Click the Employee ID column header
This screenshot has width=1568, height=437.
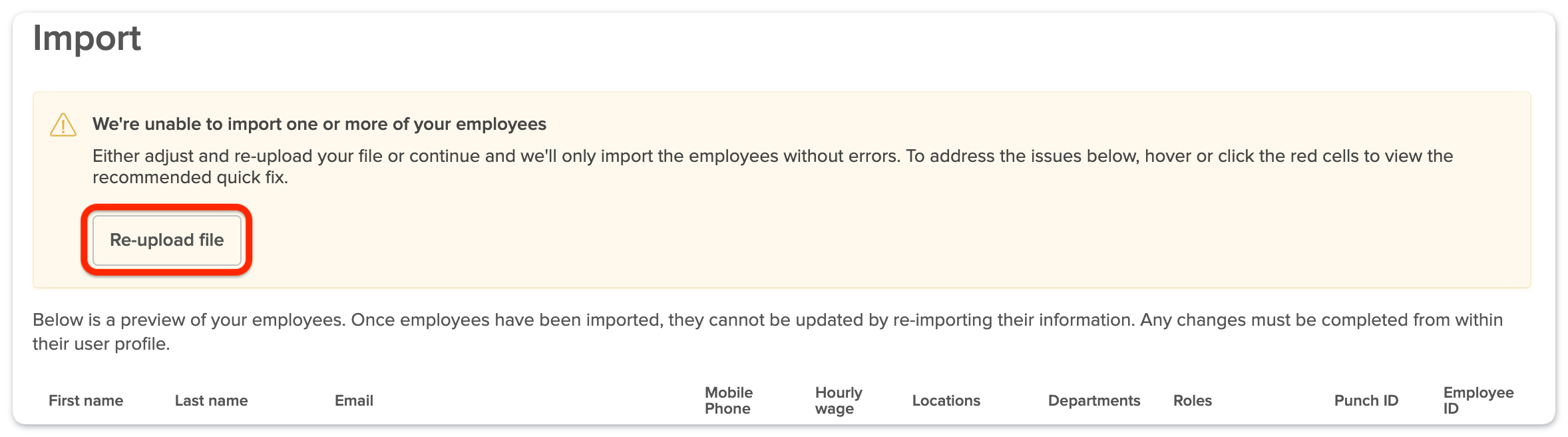coord(1477,400)
